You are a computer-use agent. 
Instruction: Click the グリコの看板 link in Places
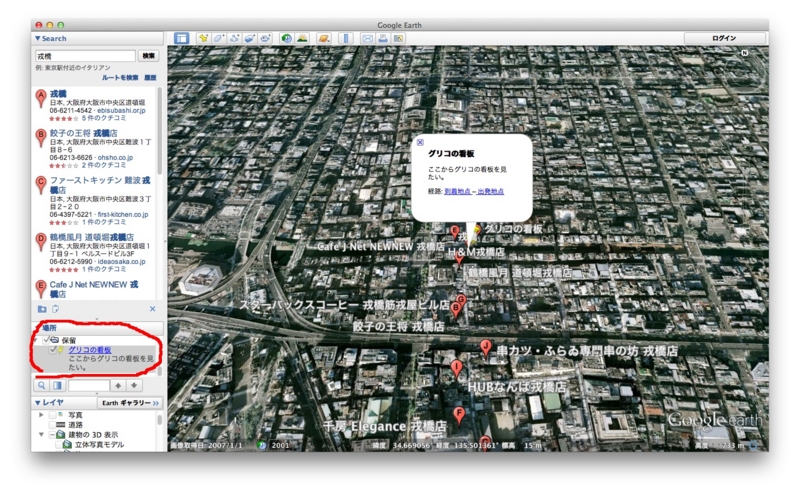pyautogui.click(x=90, y=350)
